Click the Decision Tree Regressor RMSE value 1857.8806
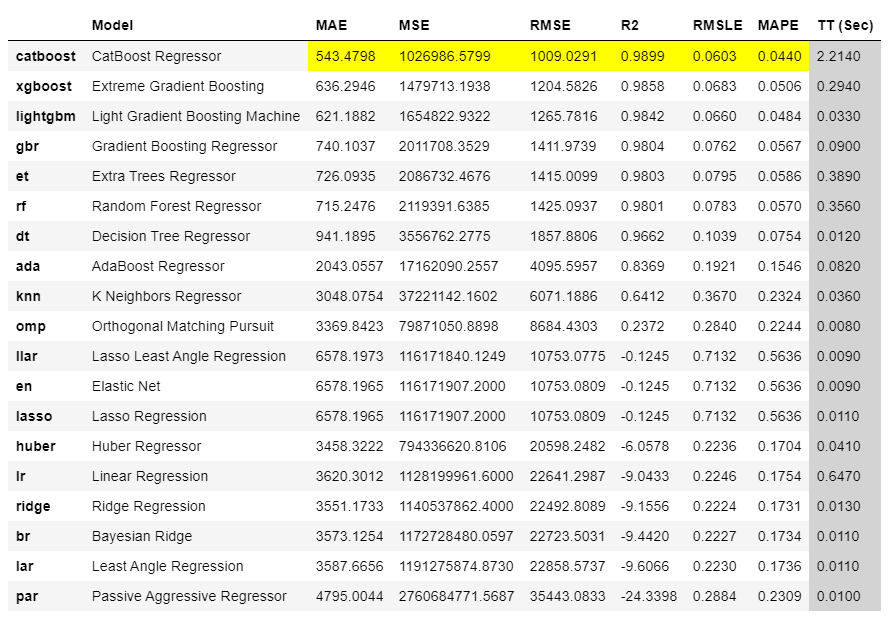892x617 pixels. tap(567, 237)
